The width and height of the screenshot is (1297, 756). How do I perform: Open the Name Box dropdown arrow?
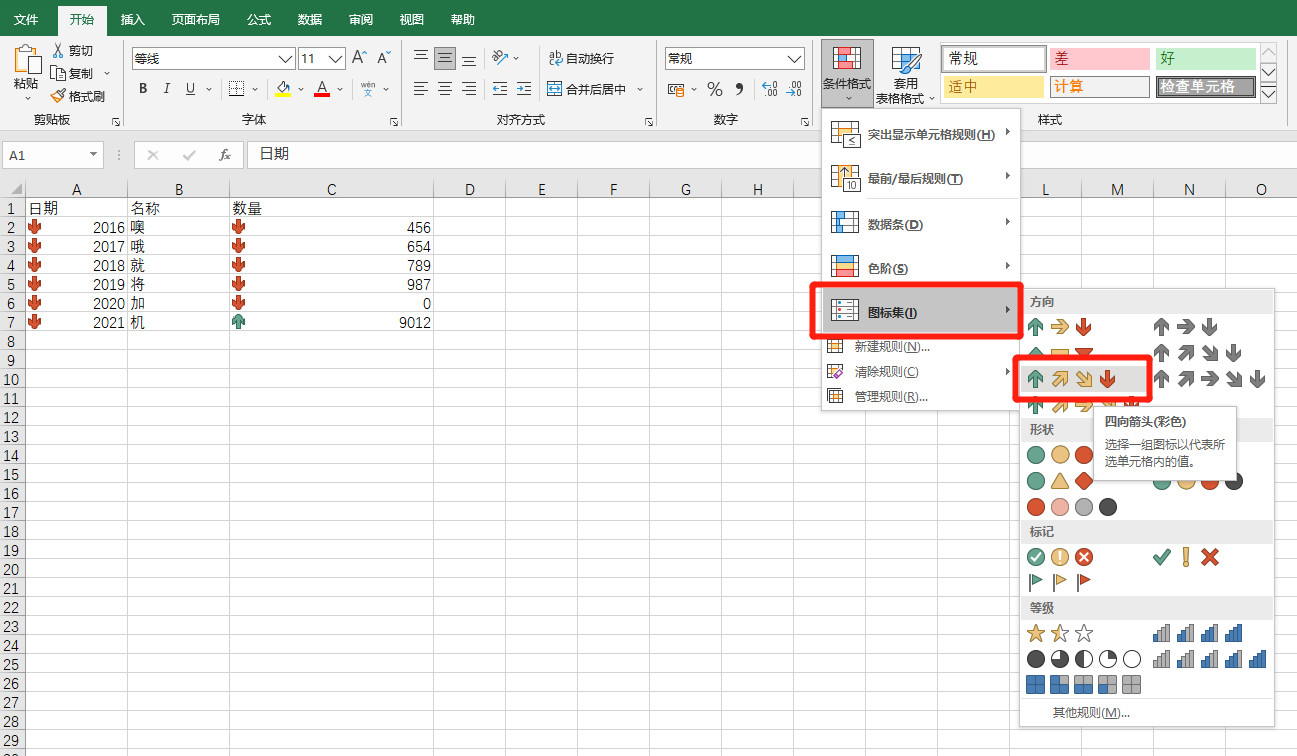(94, 155)
